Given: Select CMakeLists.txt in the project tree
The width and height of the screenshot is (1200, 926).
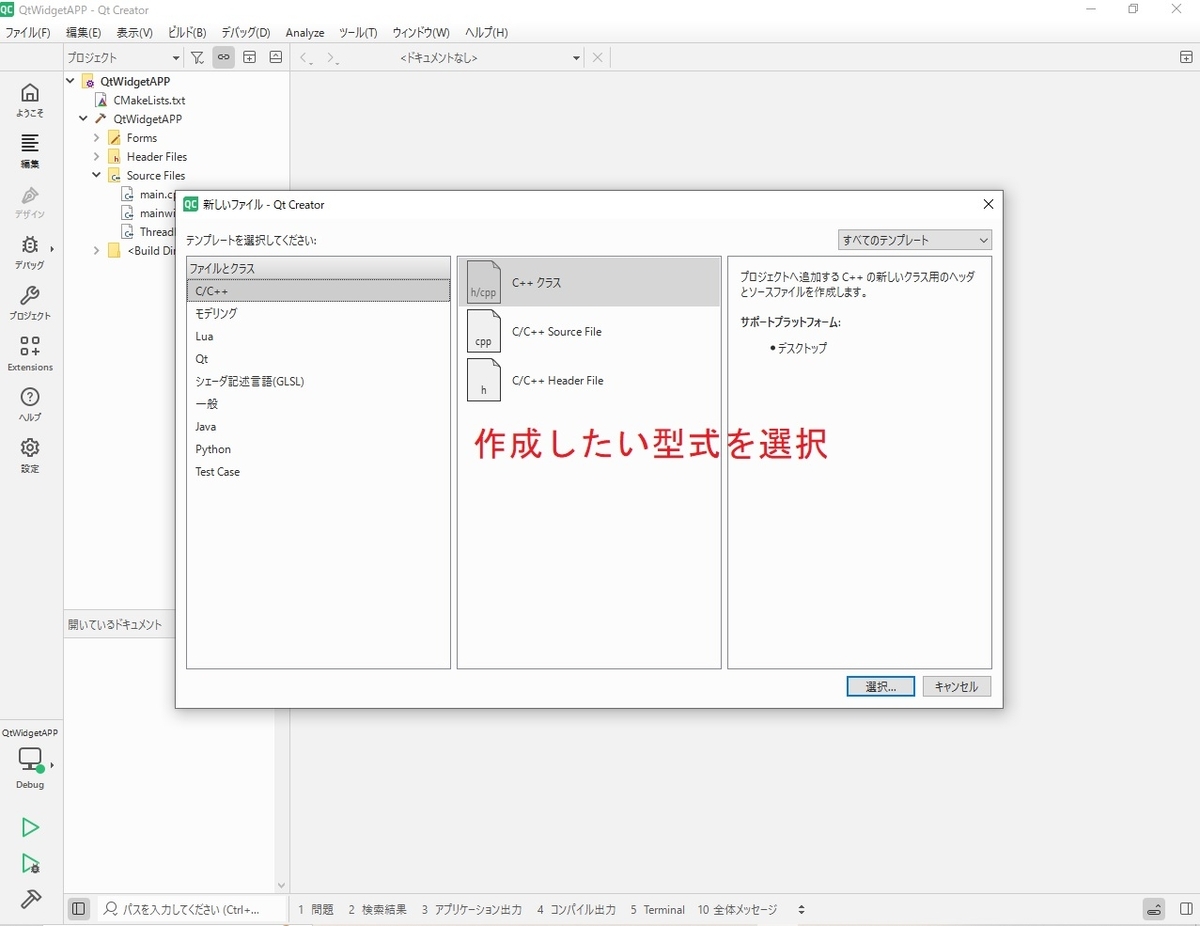Looking at the screenshot, I should tap(149, 100).
